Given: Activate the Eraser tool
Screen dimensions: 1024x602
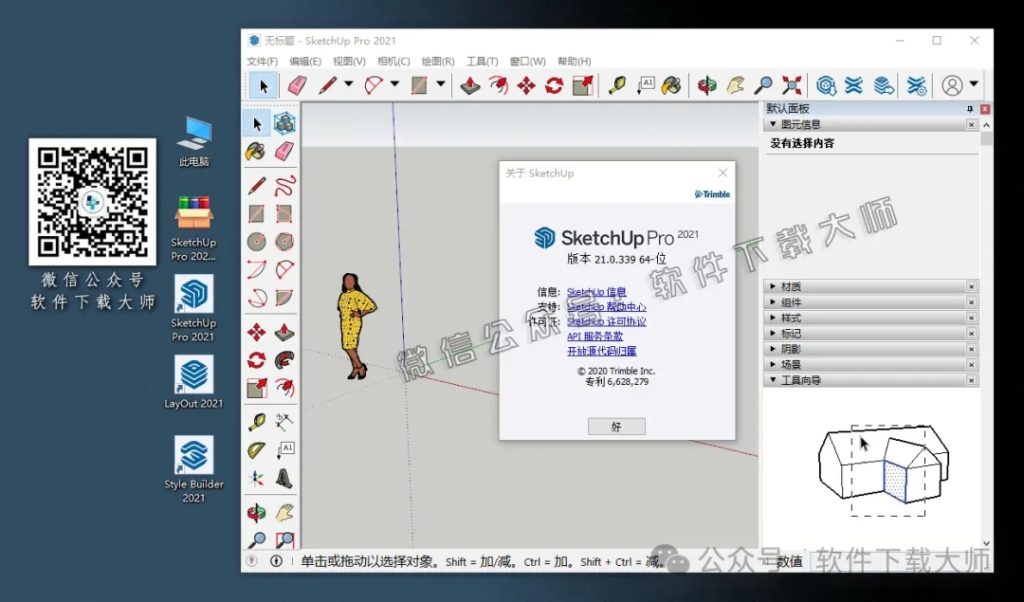Looking at the screenshot, I should pos(298,86).
